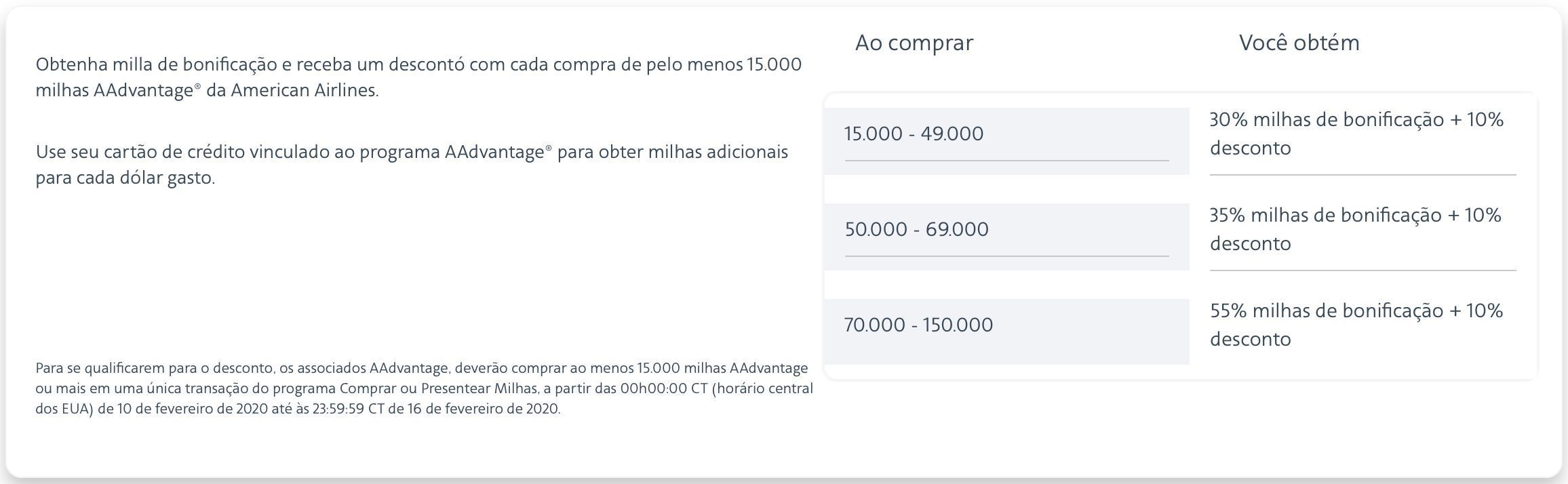Click the 'Você obtém' column header
The width and height of the screenshot is (1568, 484).
pos(1299,43)
